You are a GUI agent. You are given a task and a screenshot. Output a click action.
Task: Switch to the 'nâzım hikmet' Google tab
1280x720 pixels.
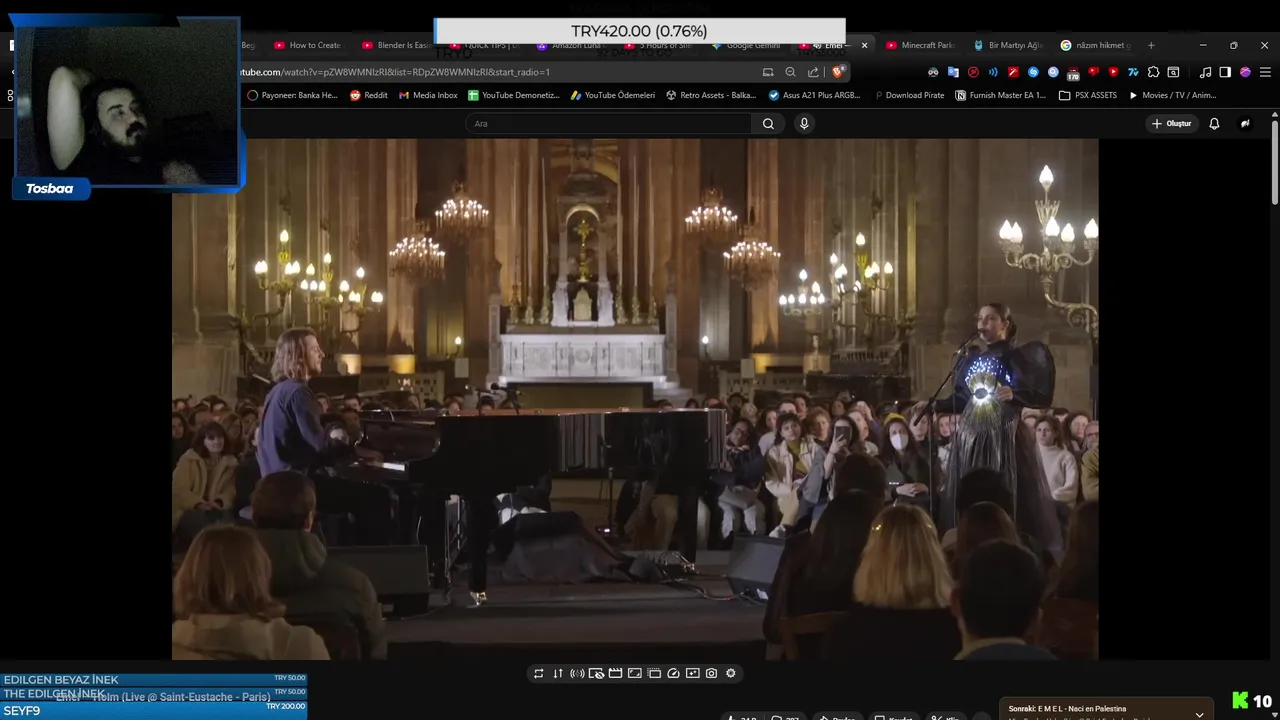1096,45
